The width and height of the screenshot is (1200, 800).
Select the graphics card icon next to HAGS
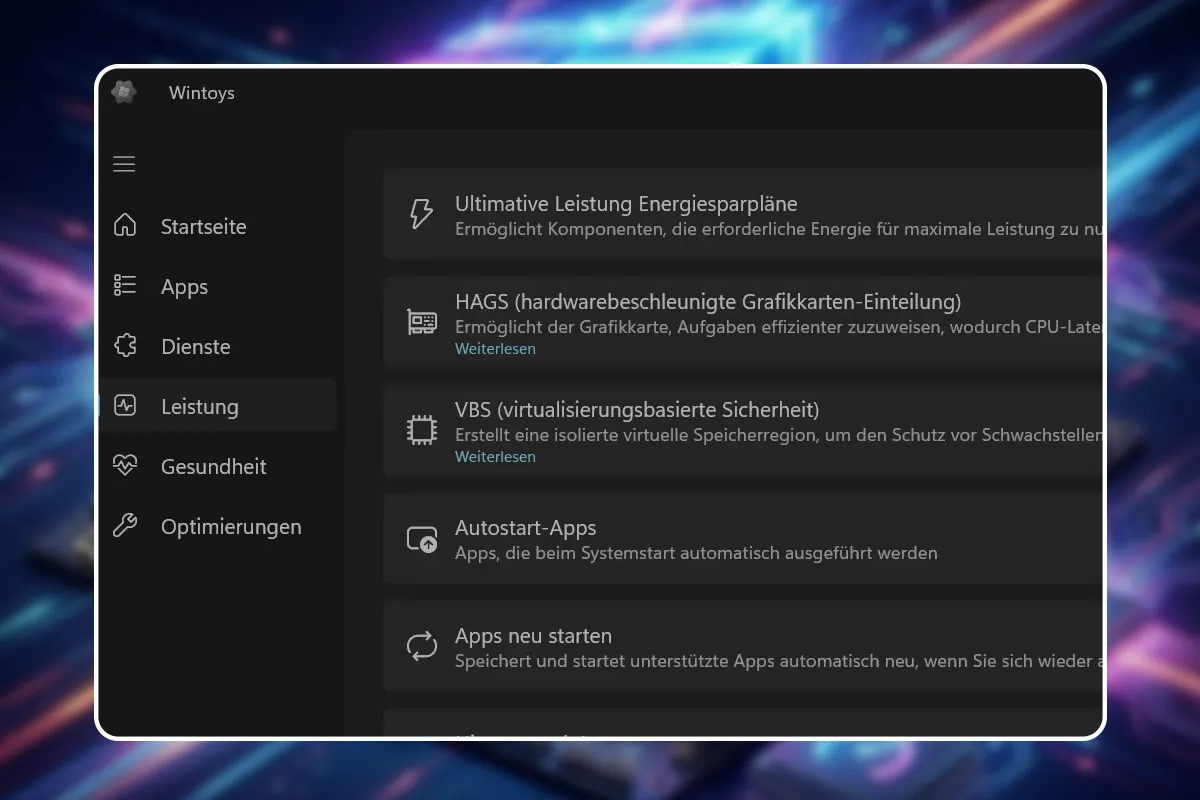click(x=421, y=321)
